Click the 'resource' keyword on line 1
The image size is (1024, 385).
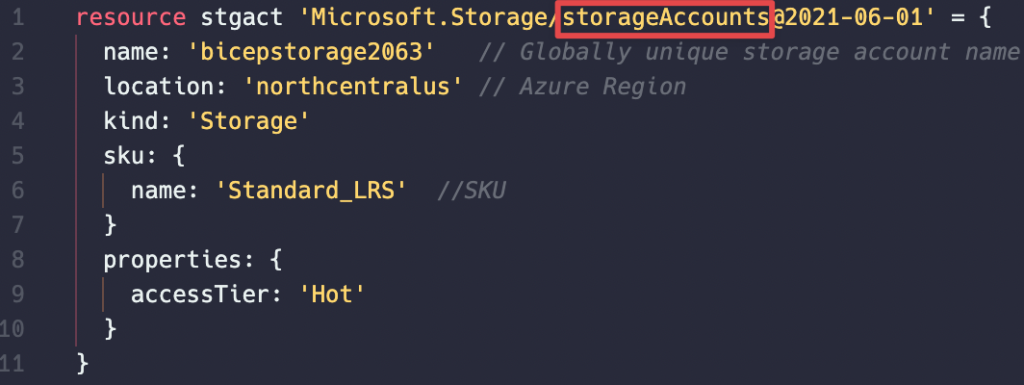click(132, 18)
